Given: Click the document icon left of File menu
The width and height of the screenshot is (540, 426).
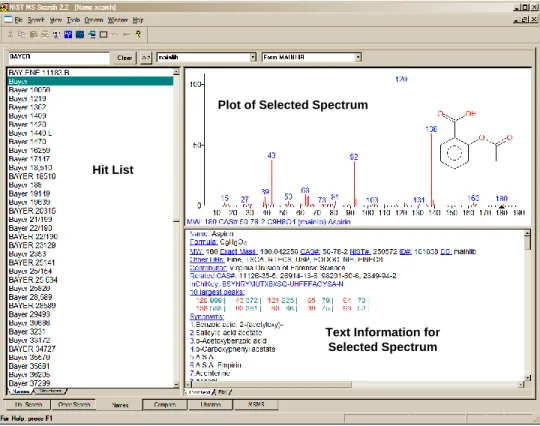Looking at the screenshot, I should point(8,20).
